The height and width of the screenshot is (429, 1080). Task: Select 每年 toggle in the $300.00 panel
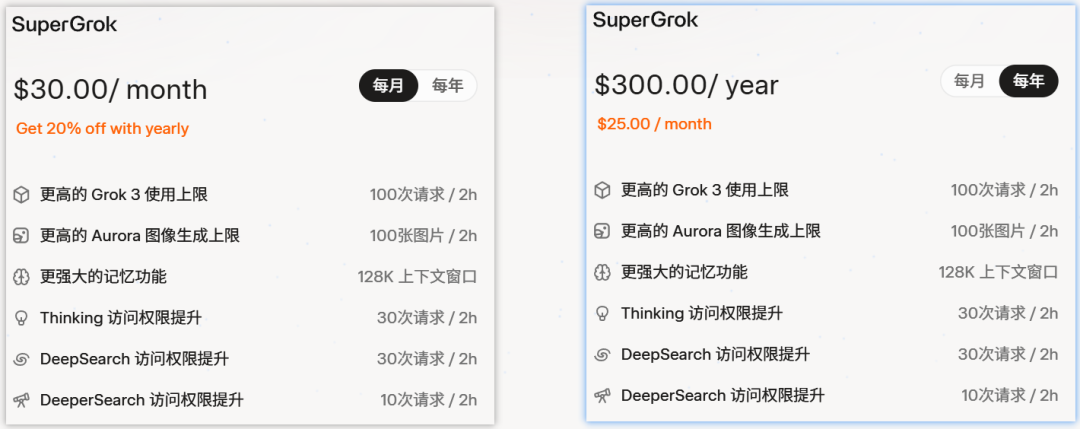[1028, 81]
